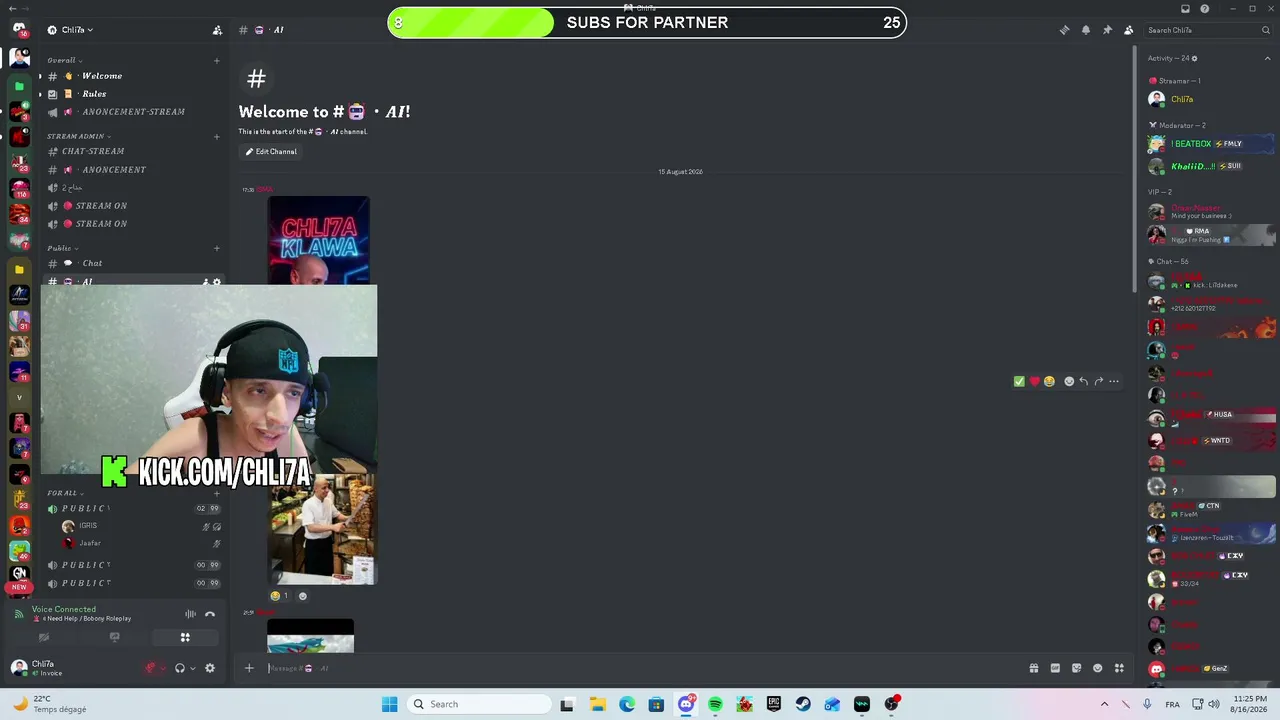Disconnect from voice with hang-up icon

click(x=210, y=614)
